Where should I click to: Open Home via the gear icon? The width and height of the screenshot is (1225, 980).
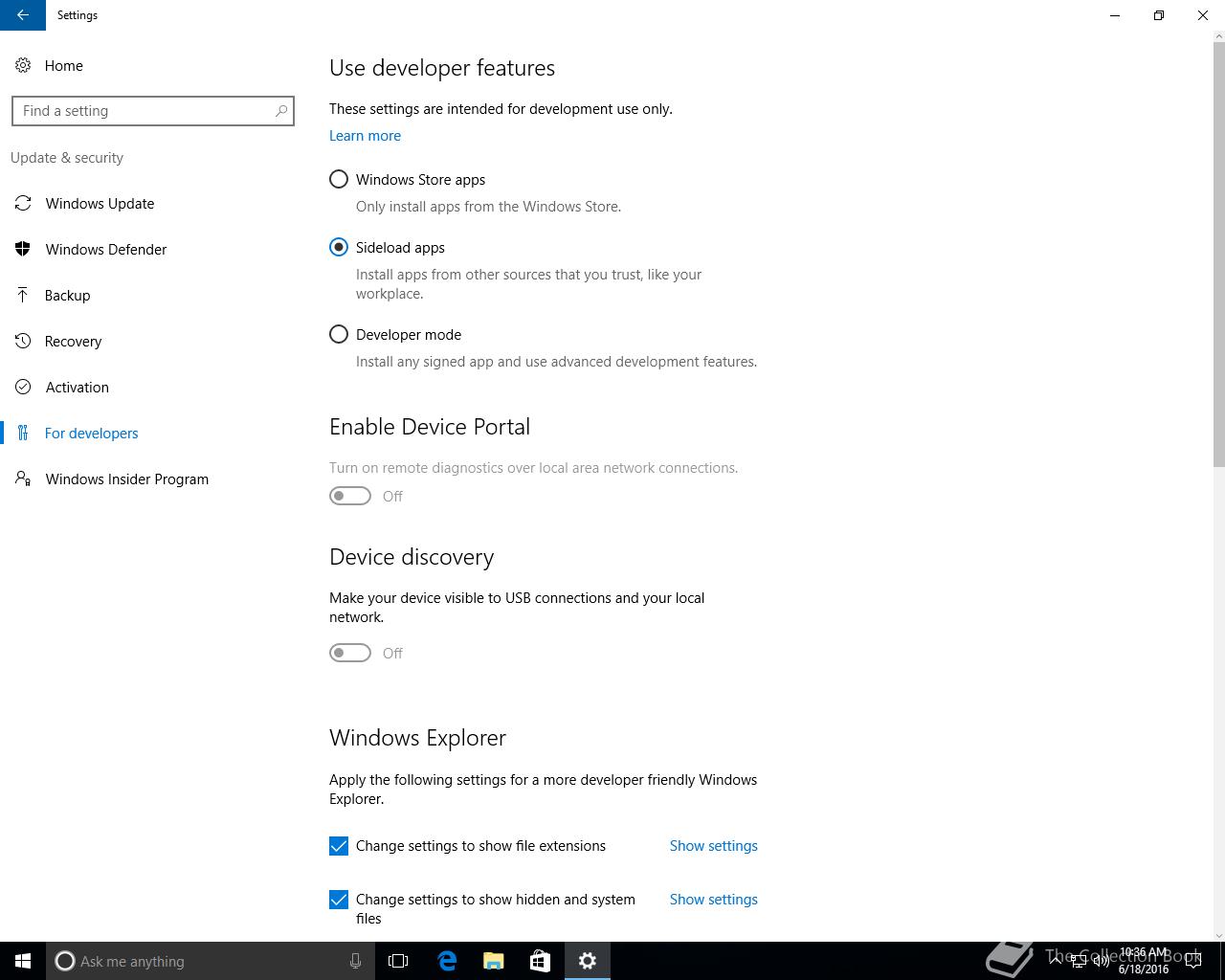(x=23, y=65)
